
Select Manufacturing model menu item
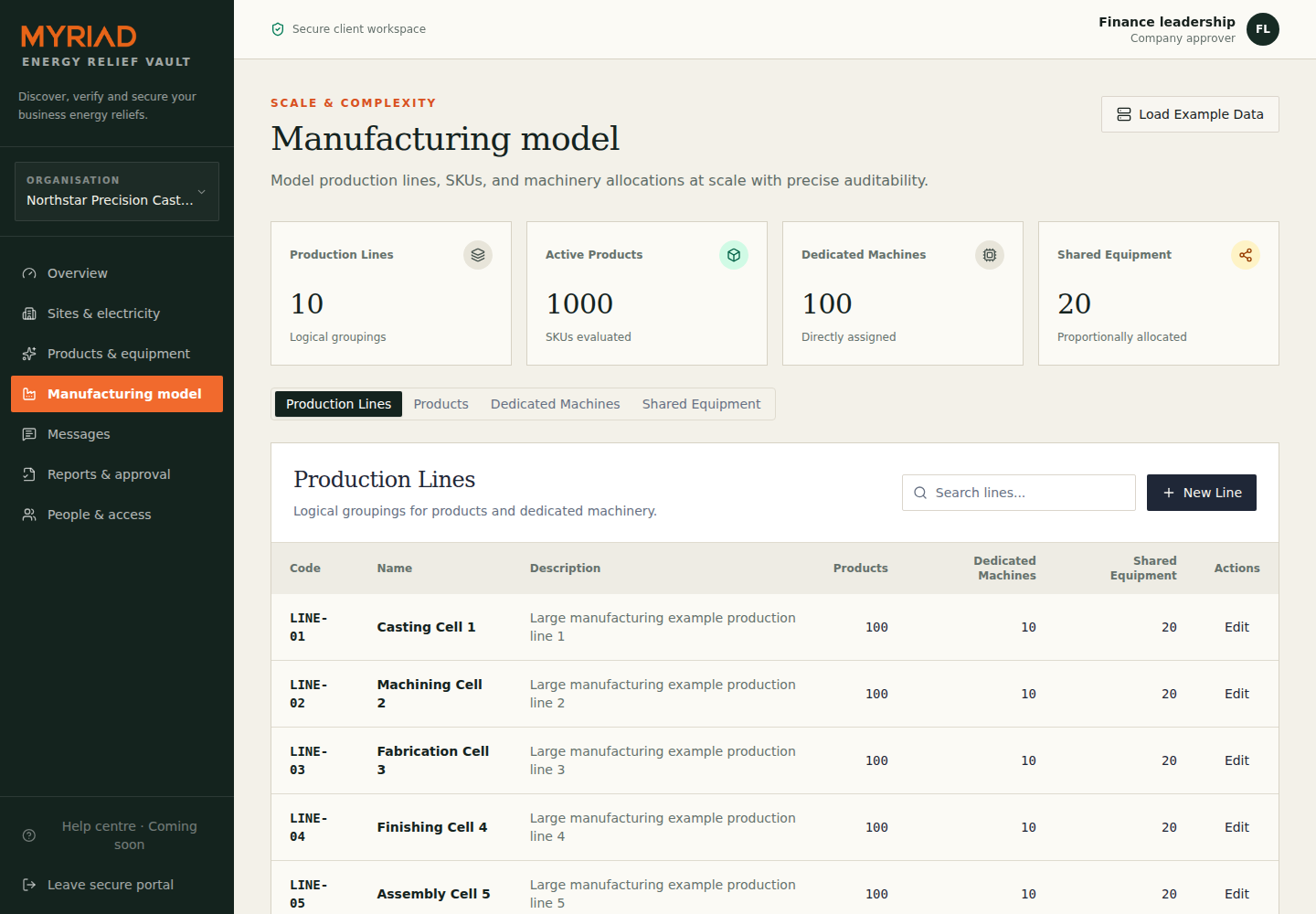pos(117,394)
